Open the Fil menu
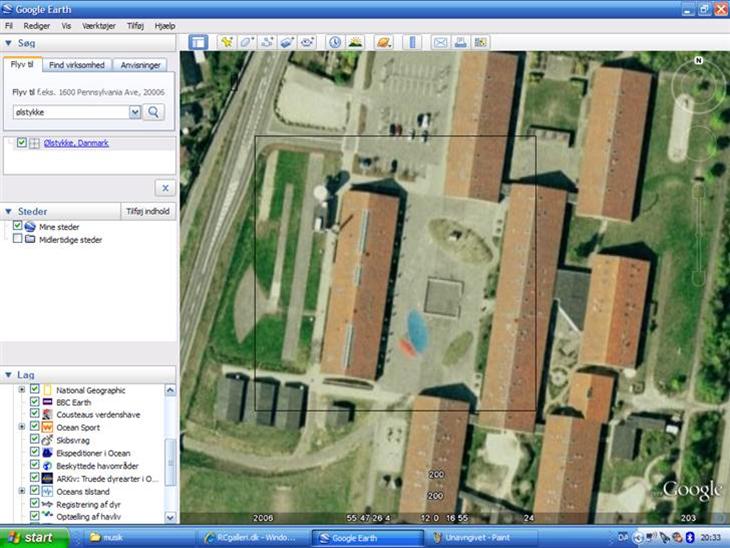The image size is (730, 548). pos(8,26)
